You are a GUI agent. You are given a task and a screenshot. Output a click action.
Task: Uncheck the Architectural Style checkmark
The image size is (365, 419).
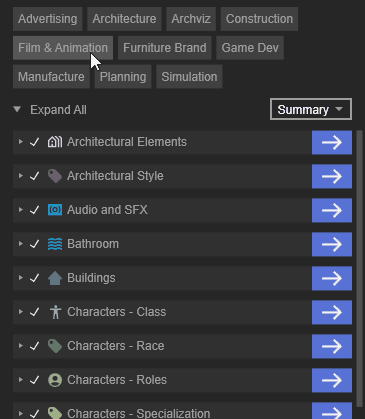point(35,176)
